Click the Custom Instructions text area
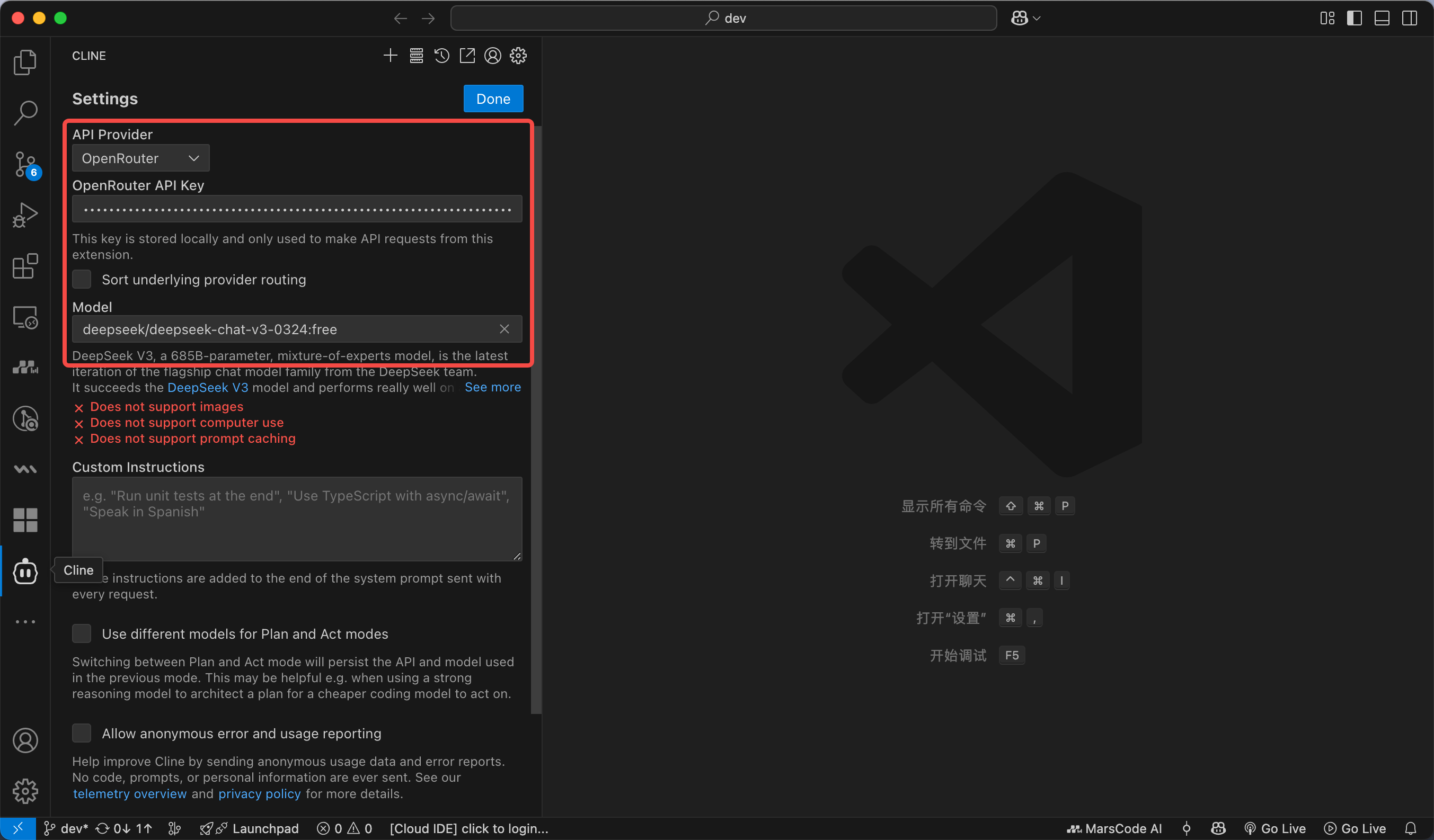This screenshot has width=1434, height=840. click(x=297, y=519)
